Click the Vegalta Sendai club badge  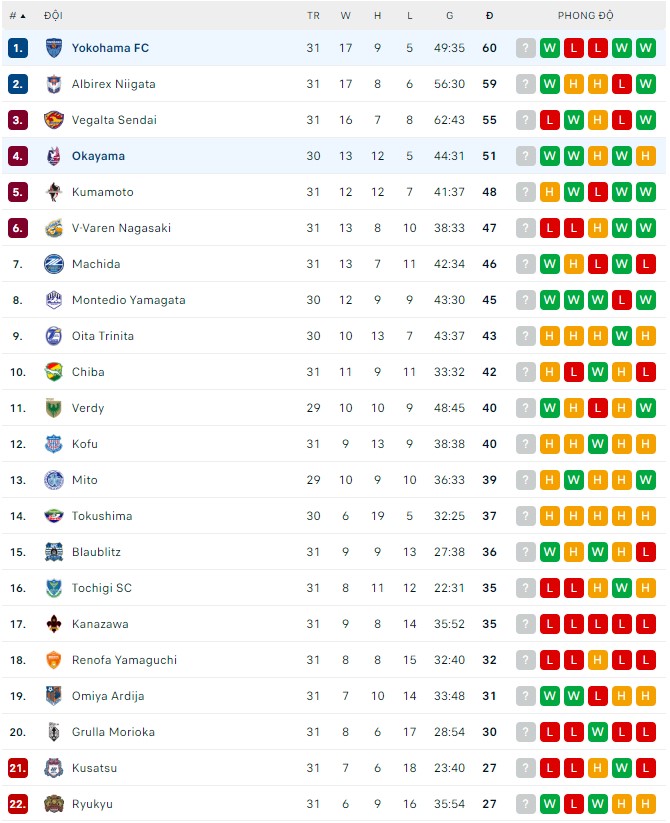point(54,120)
